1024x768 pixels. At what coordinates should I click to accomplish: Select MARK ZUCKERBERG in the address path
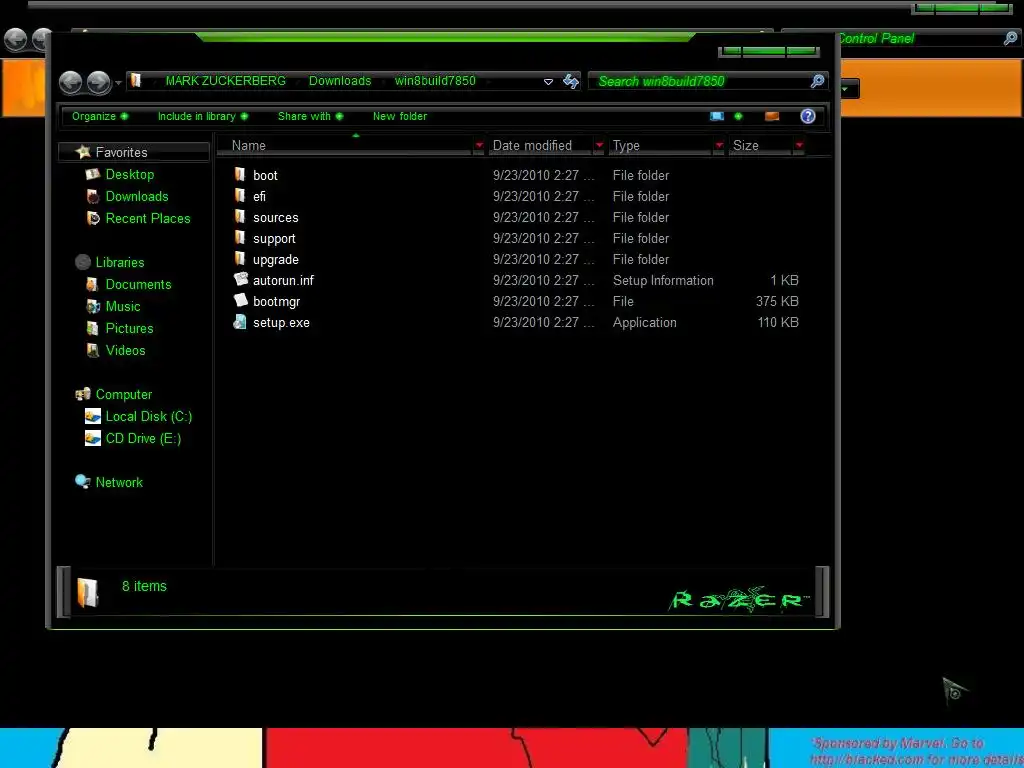(x=225, y=81)
